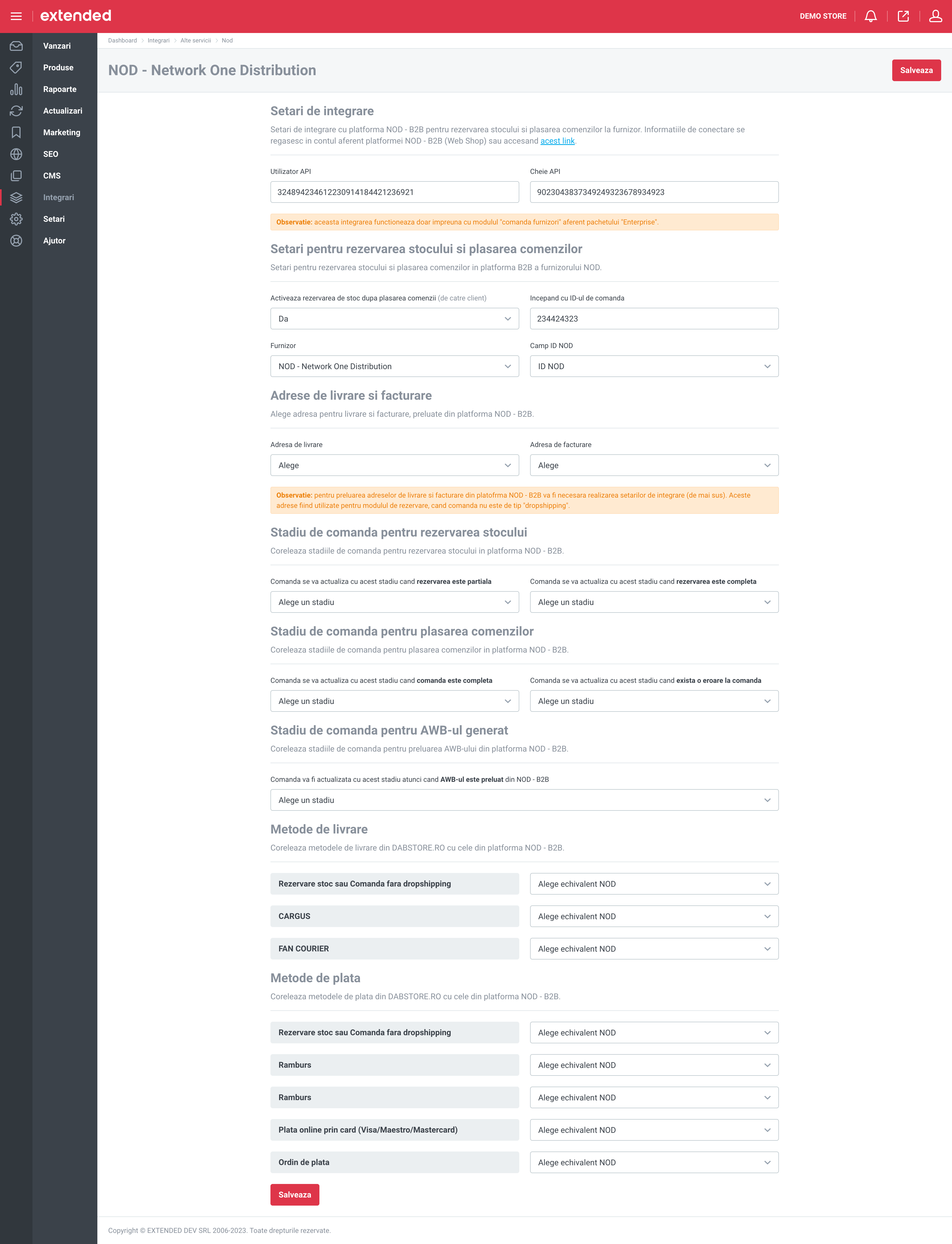952x1244 pixels.
Task: Open user account profile icon
Action: click(936, 16)
